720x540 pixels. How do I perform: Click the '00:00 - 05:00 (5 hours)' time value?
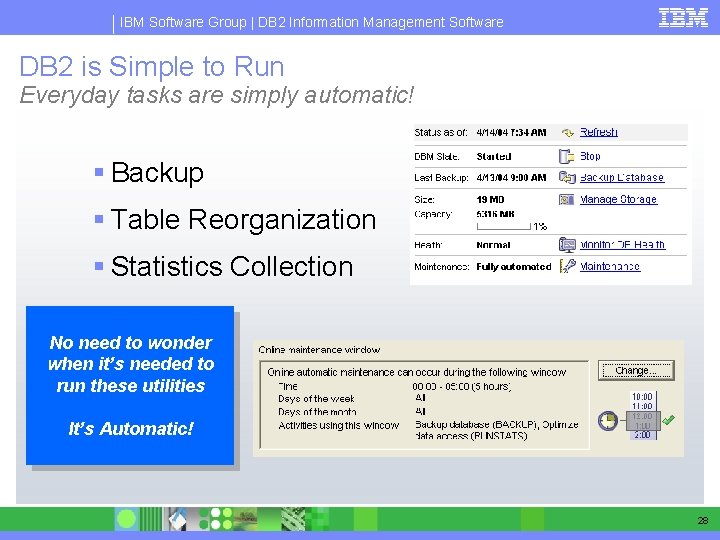tap(462, 386)
